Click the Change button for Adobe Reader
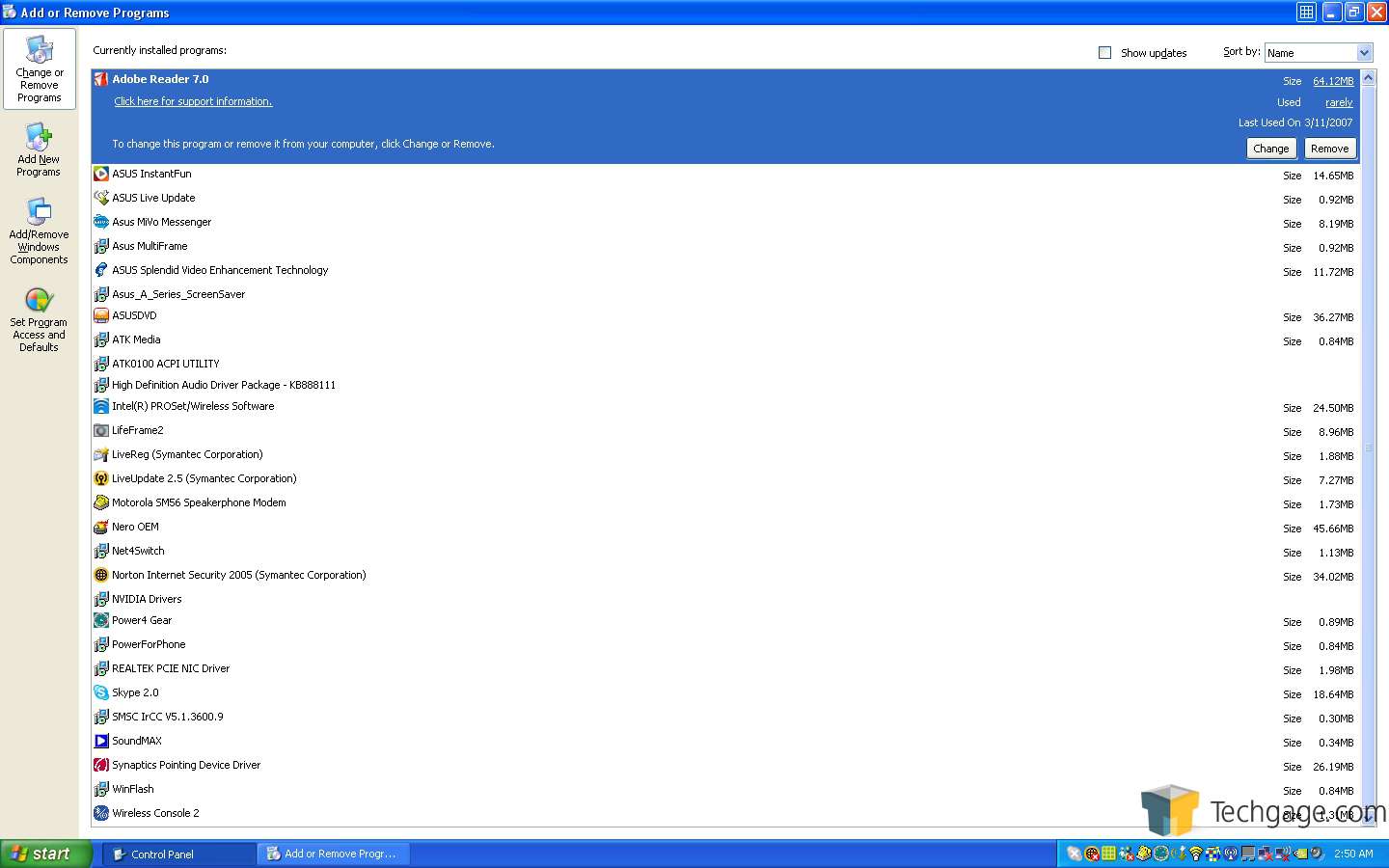The height and width of the screenshot is (868, 1389). [x=1270, y=149]
